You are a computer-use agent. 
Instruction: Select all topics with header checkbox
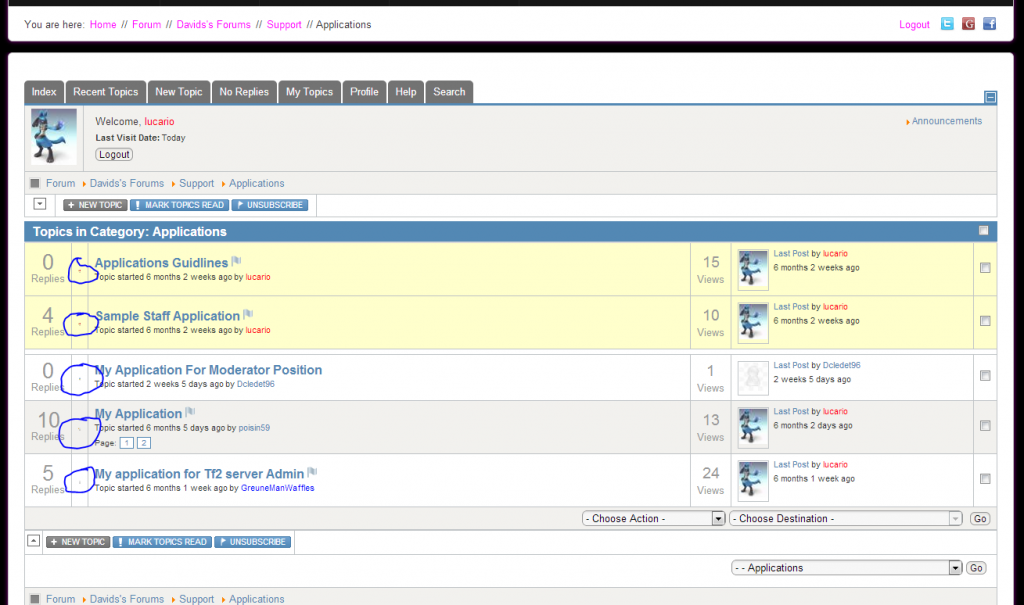point(984,231)
